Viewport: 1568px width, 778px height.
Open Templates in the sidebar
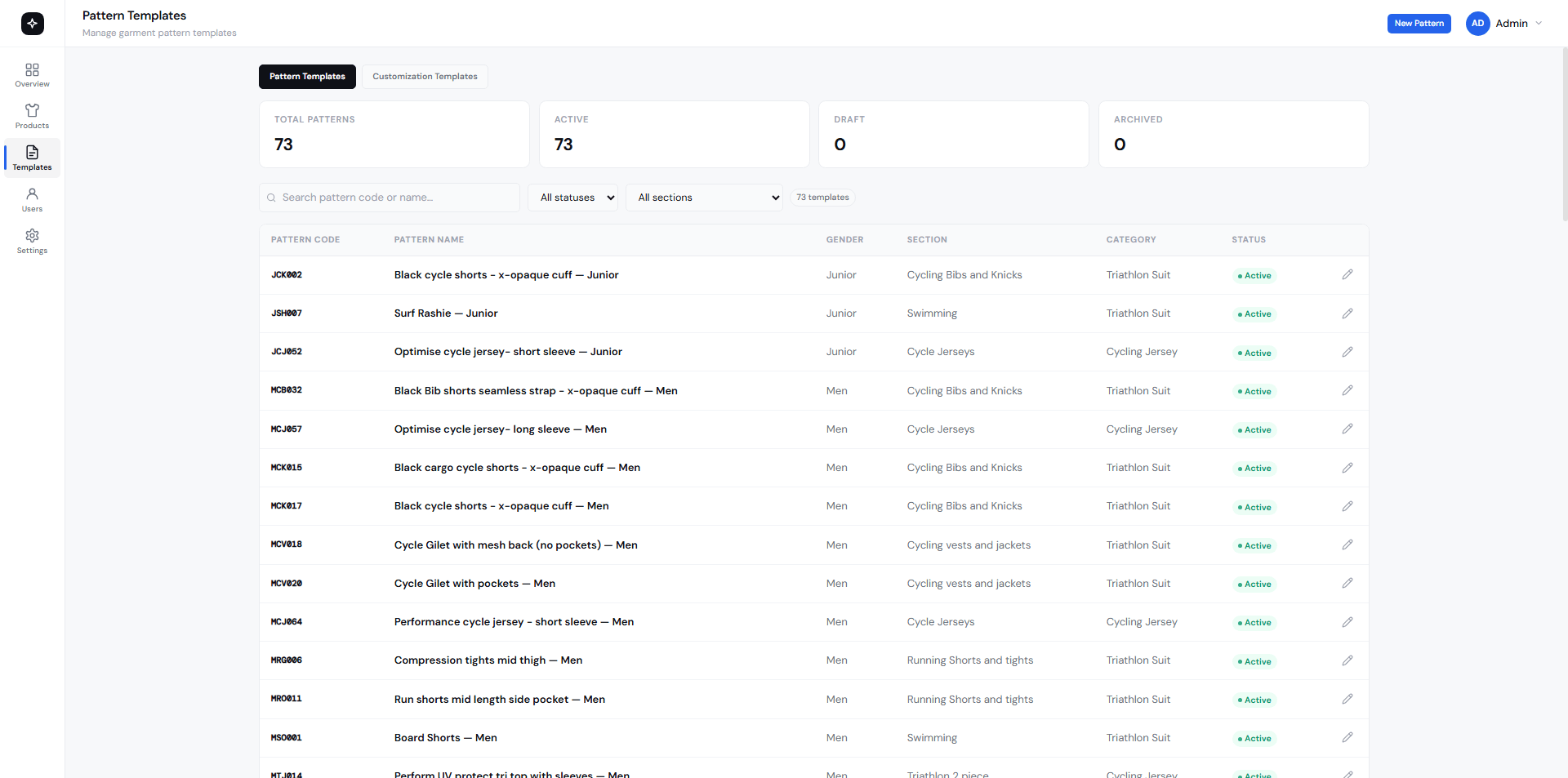[x=32, y=158]
